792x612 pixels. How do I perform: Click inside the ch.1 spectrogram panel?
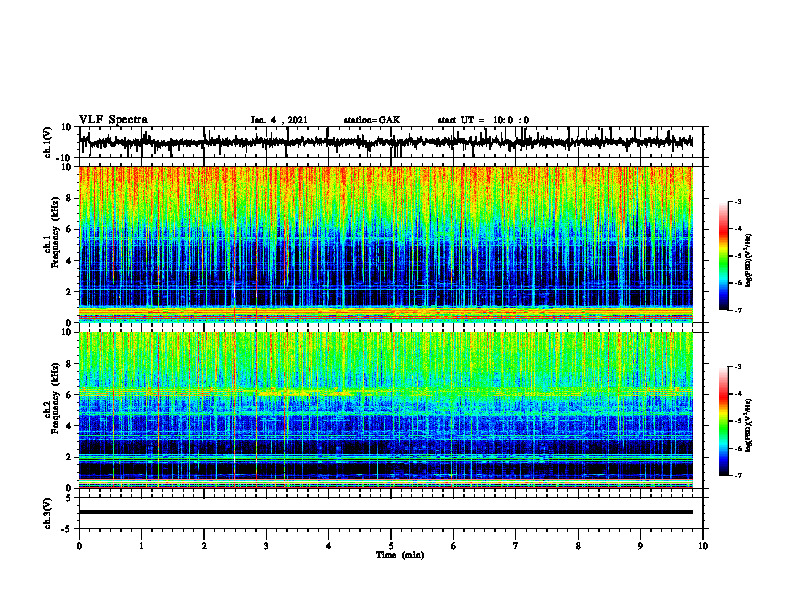386,244
